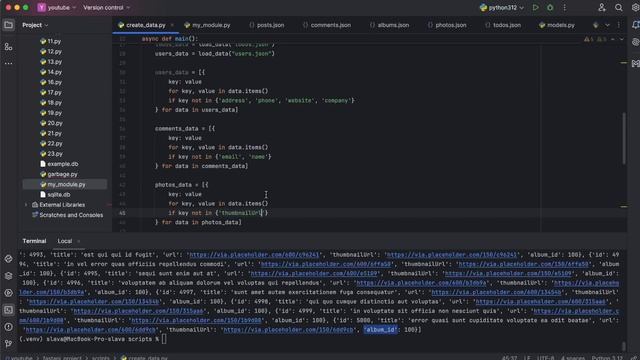Open more run actions menu

tap(564, 7)
